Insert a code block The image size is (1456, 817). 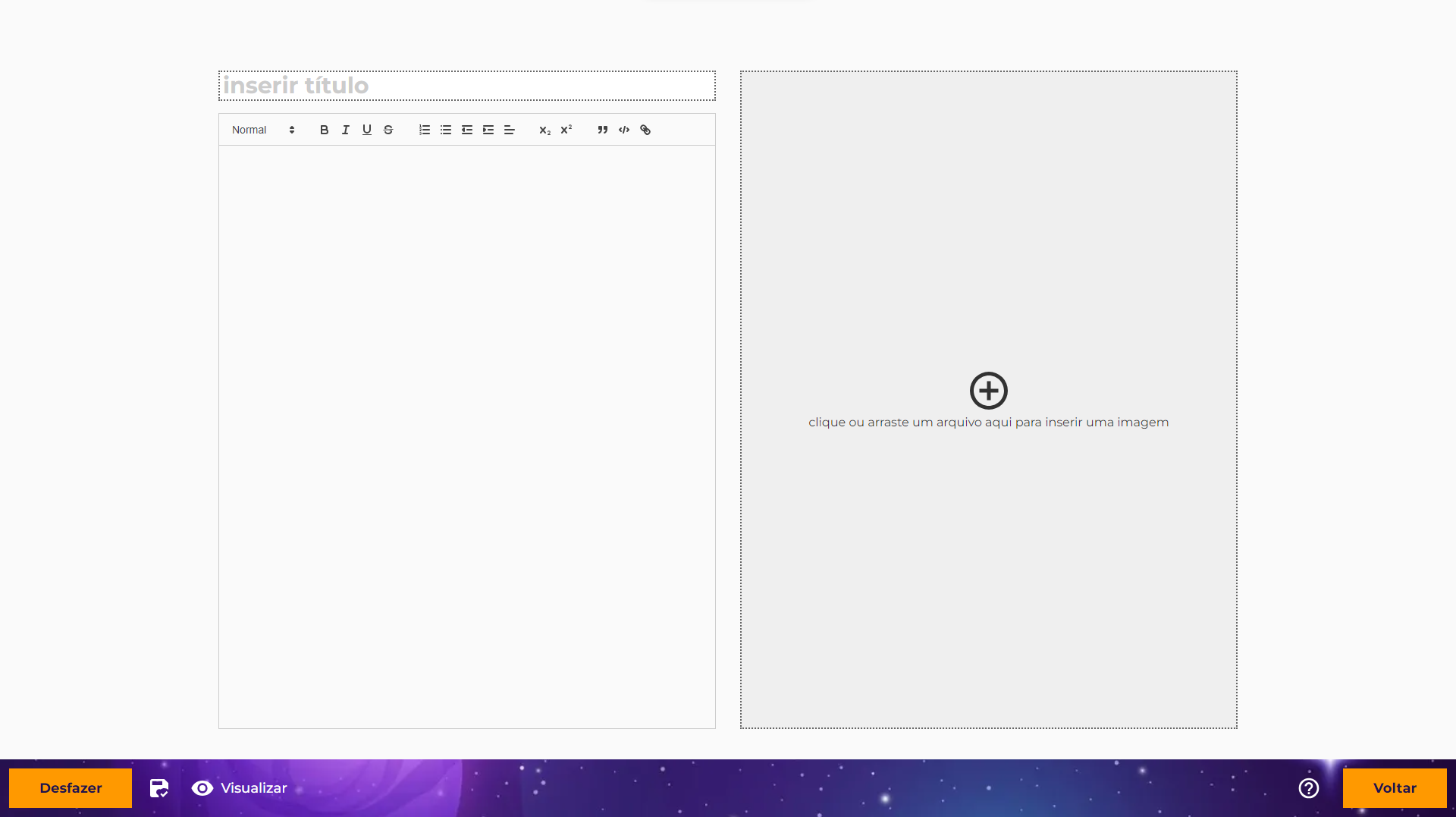tap(623, 130)
